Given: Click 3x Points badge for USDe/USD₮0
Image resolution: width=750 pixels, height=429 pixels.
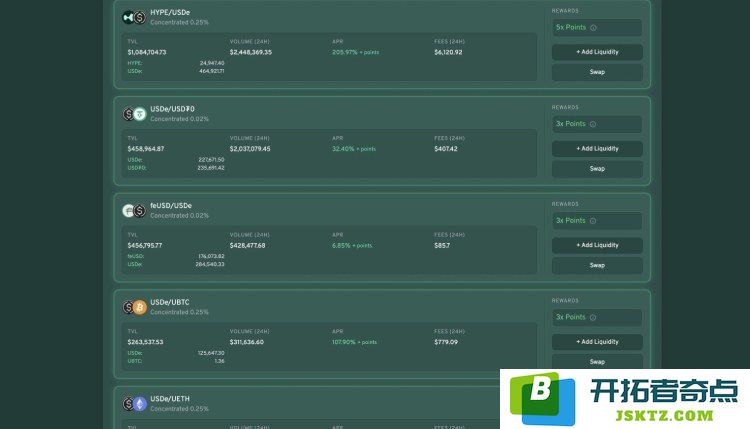Looking at the screenshot, I should coord(597,124).
